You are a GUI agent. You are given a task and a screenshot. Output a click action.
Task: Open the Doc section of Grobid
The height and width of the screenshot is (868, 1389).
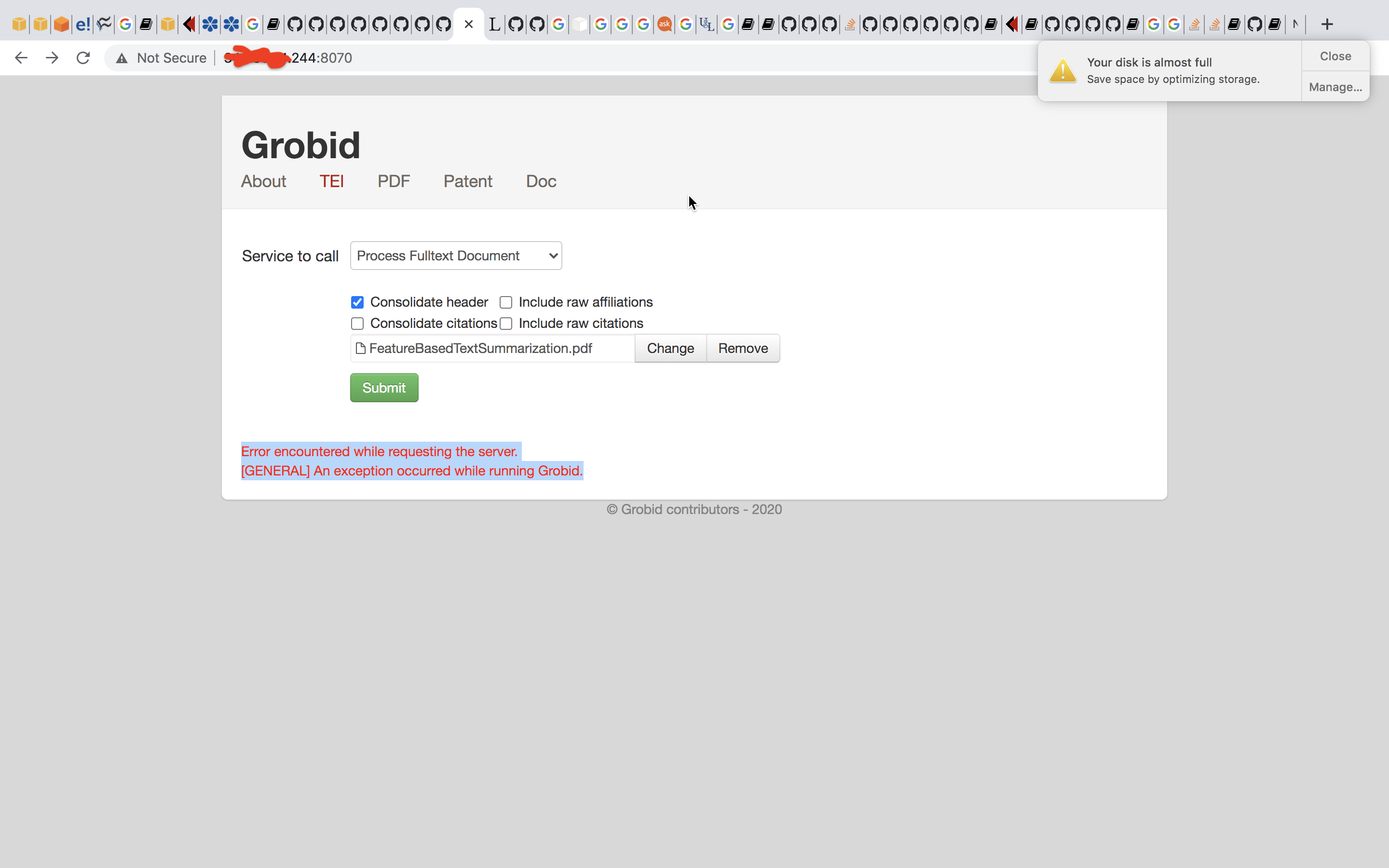pos(540,181)
